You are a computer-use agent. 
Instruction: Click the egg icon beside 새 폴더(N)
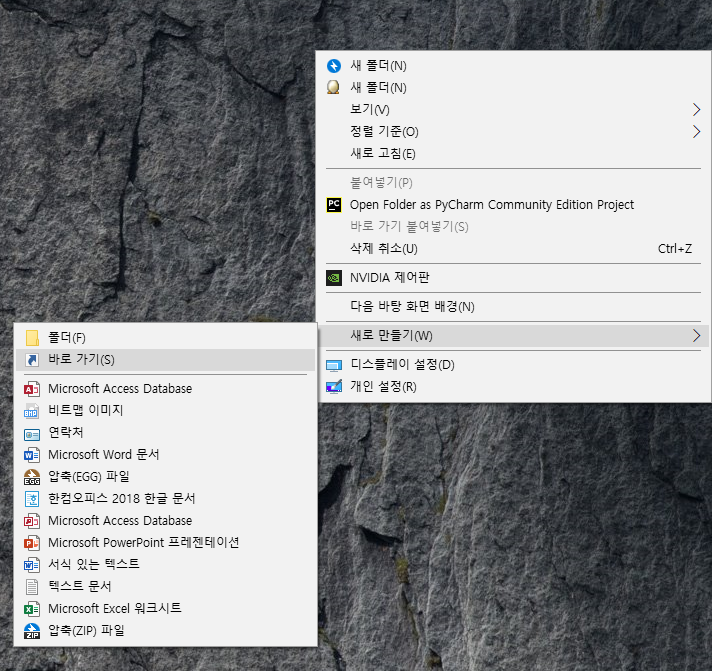click(333, 87)
